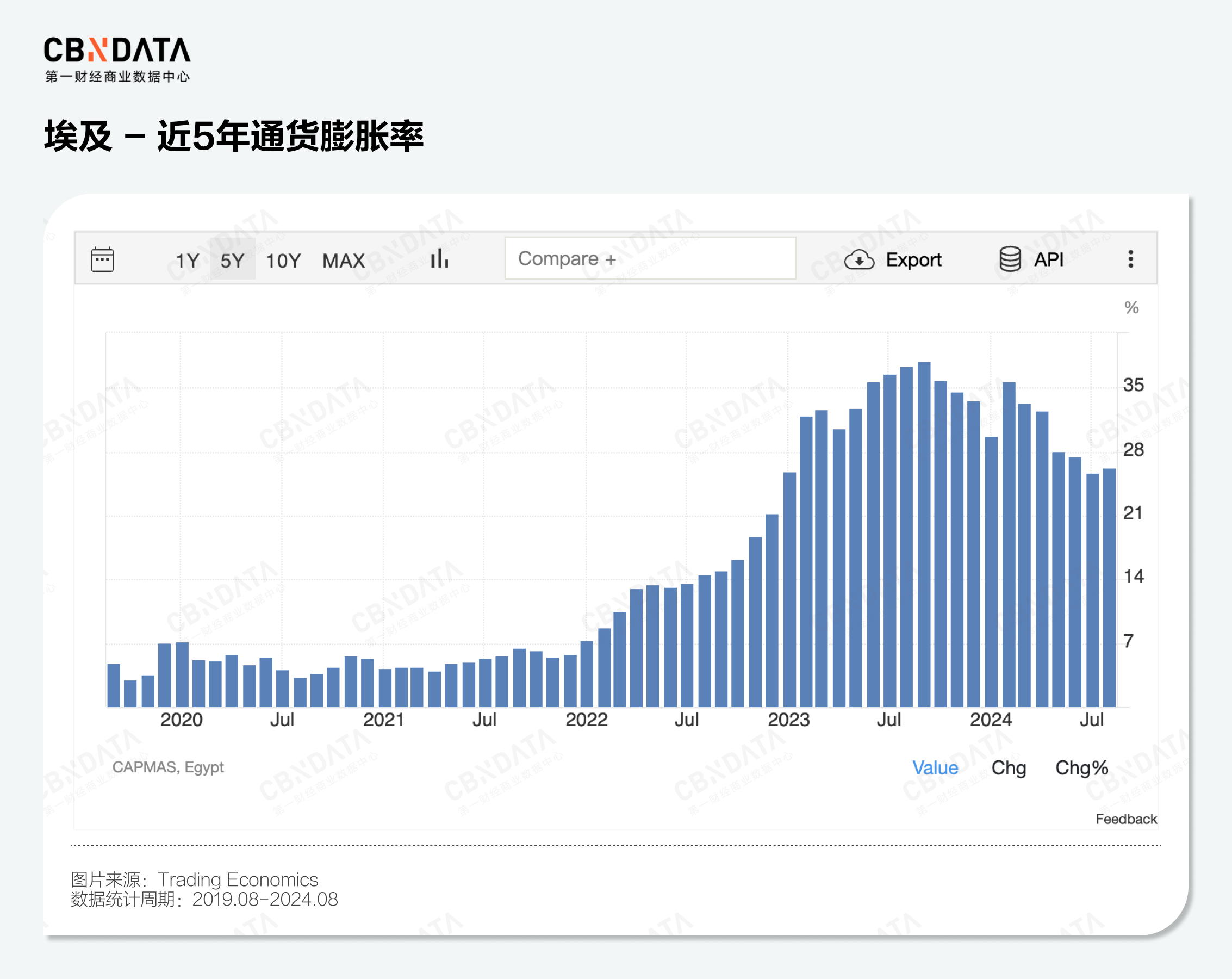Click the Compare + input field
1232x979 pixels.
650,259
